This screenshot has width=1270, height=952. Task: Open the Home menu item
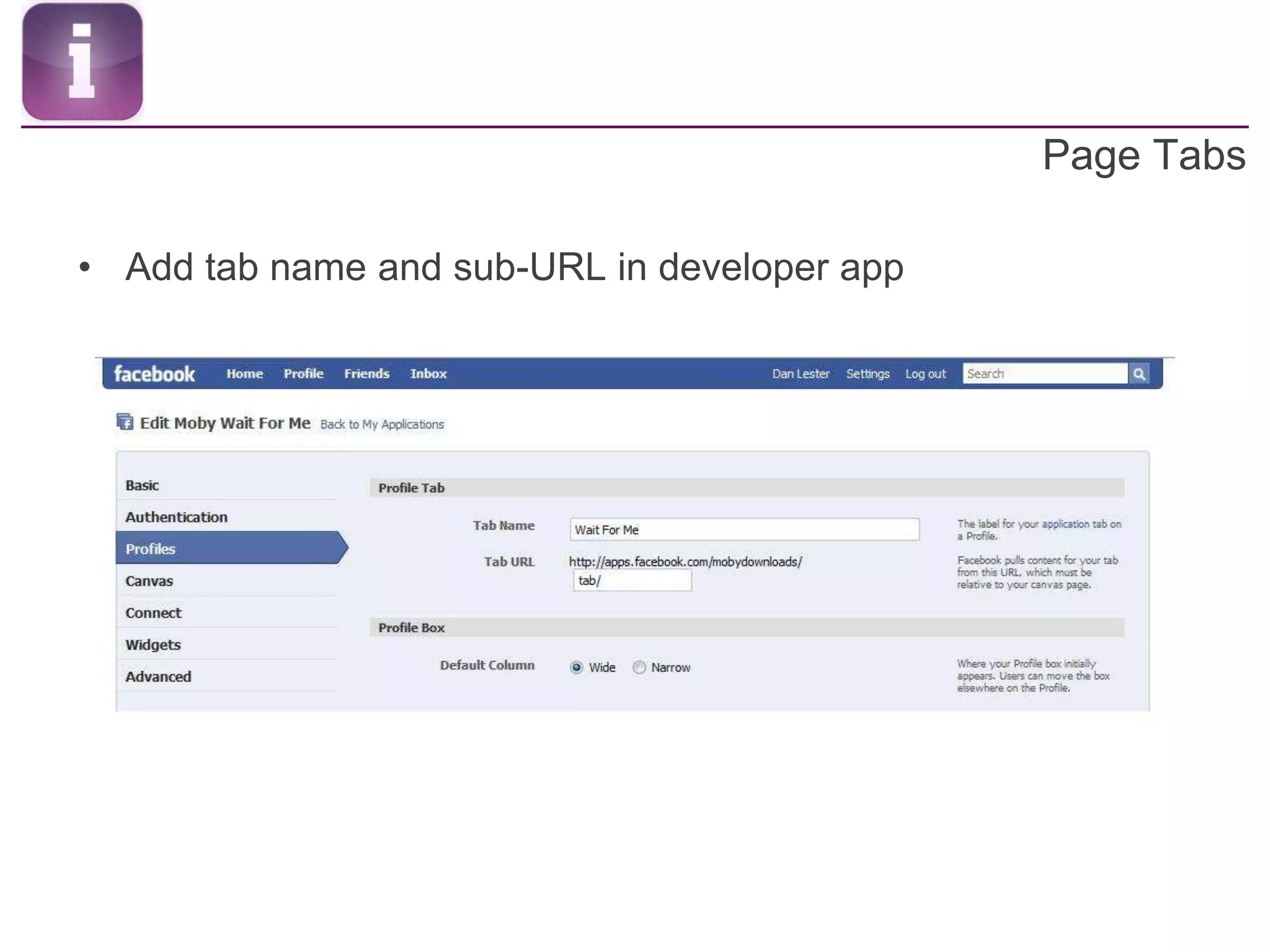pos(244,374)
